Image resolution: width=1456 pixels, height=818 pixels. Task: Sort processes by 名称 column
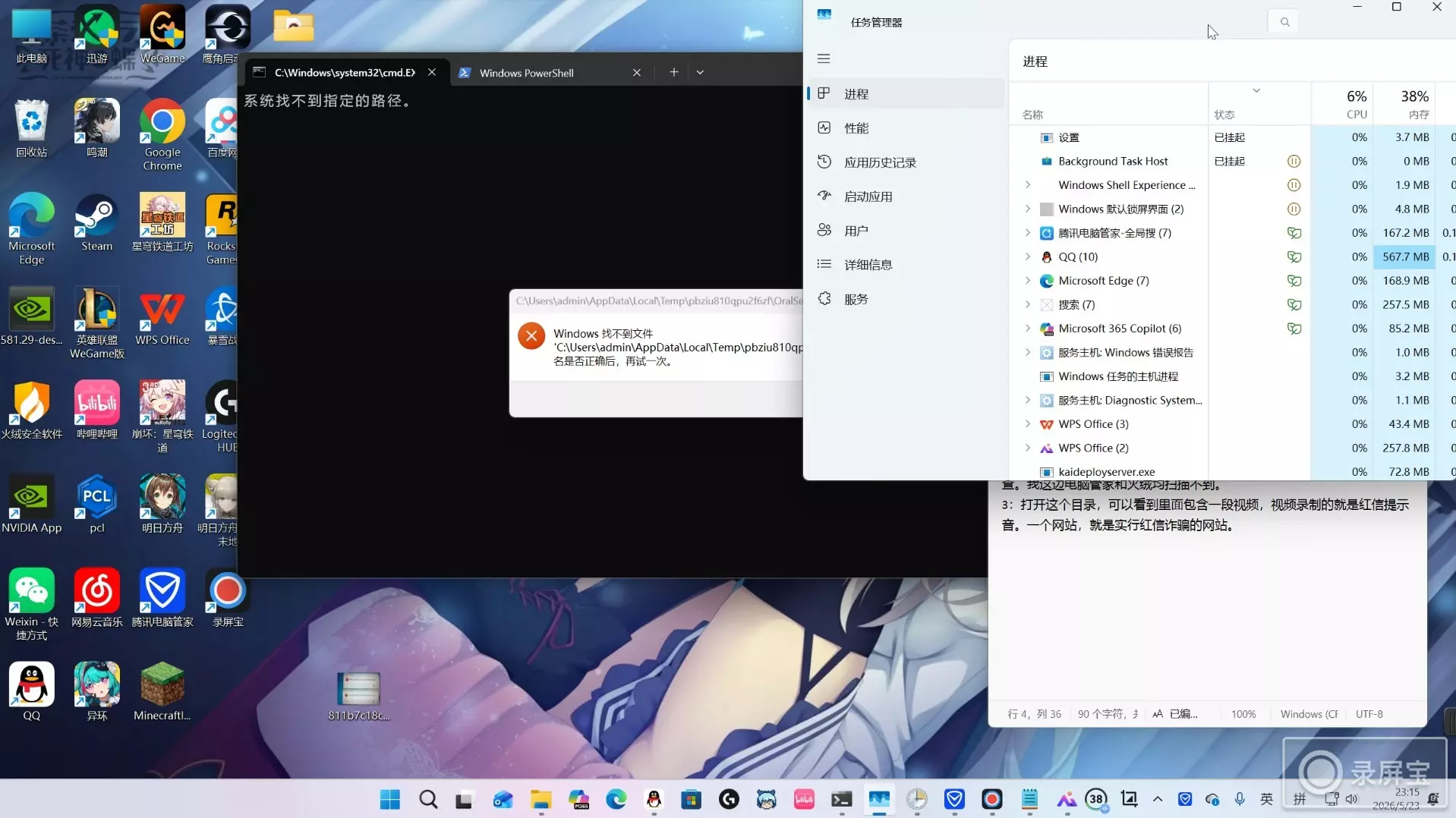click(x=1109, y=104)
